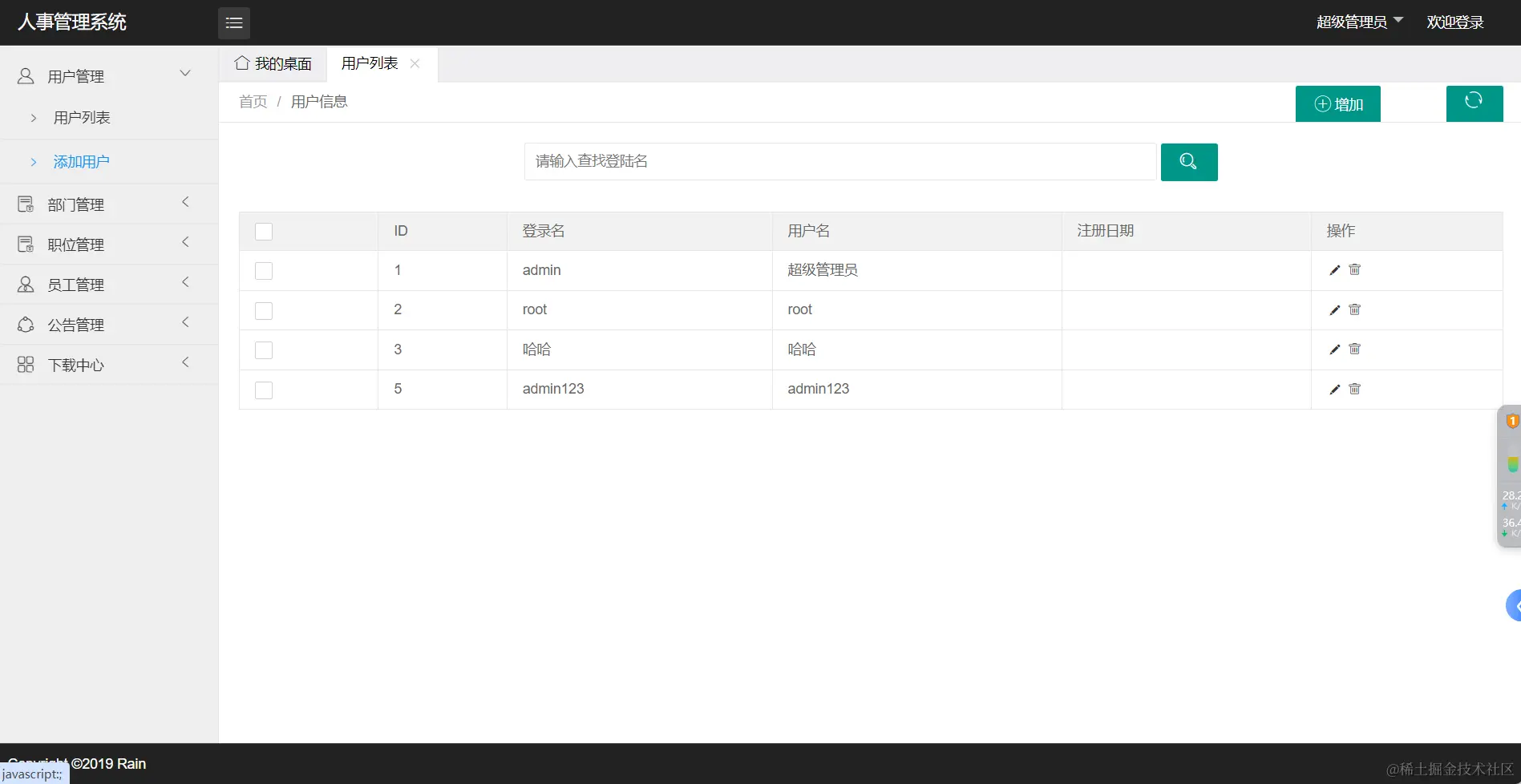1521x784 pixels.
Task: Click trash icon in root row
Action: click(1355, 309)
